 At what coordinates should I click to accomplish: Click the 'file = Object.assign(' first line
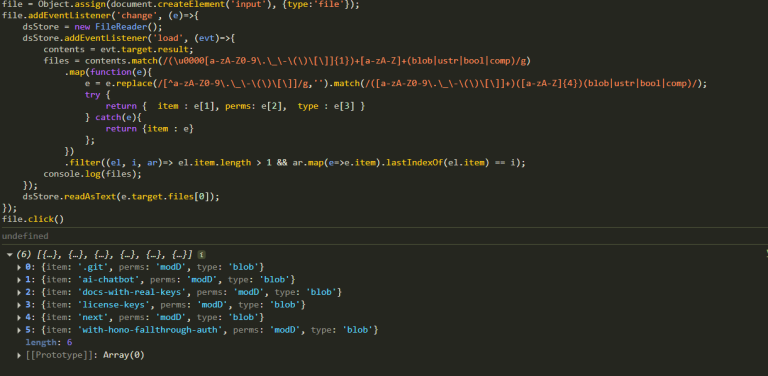180,4
